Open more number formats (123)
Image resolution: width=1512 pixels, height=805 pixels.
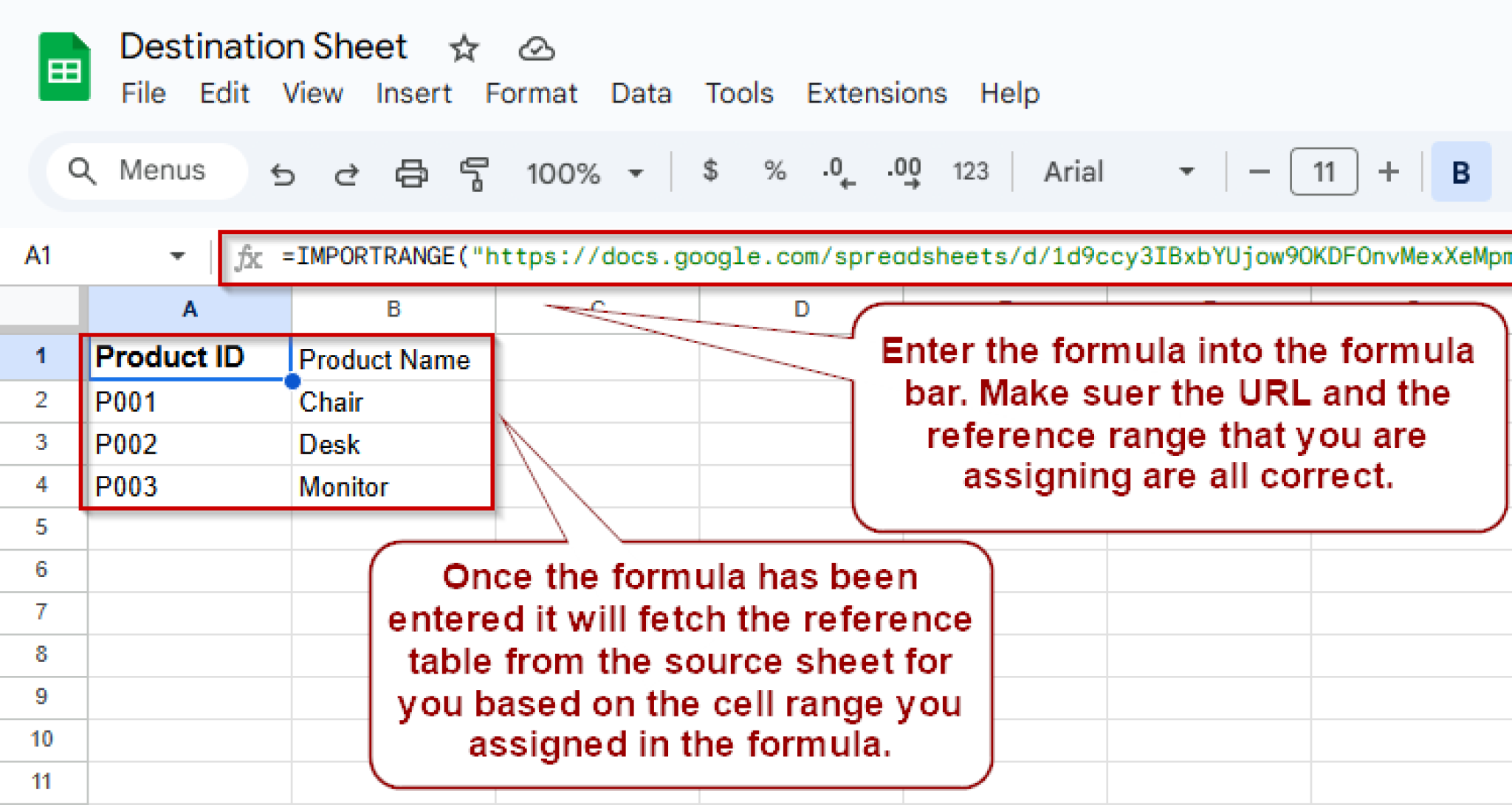(x=970, y=172)
